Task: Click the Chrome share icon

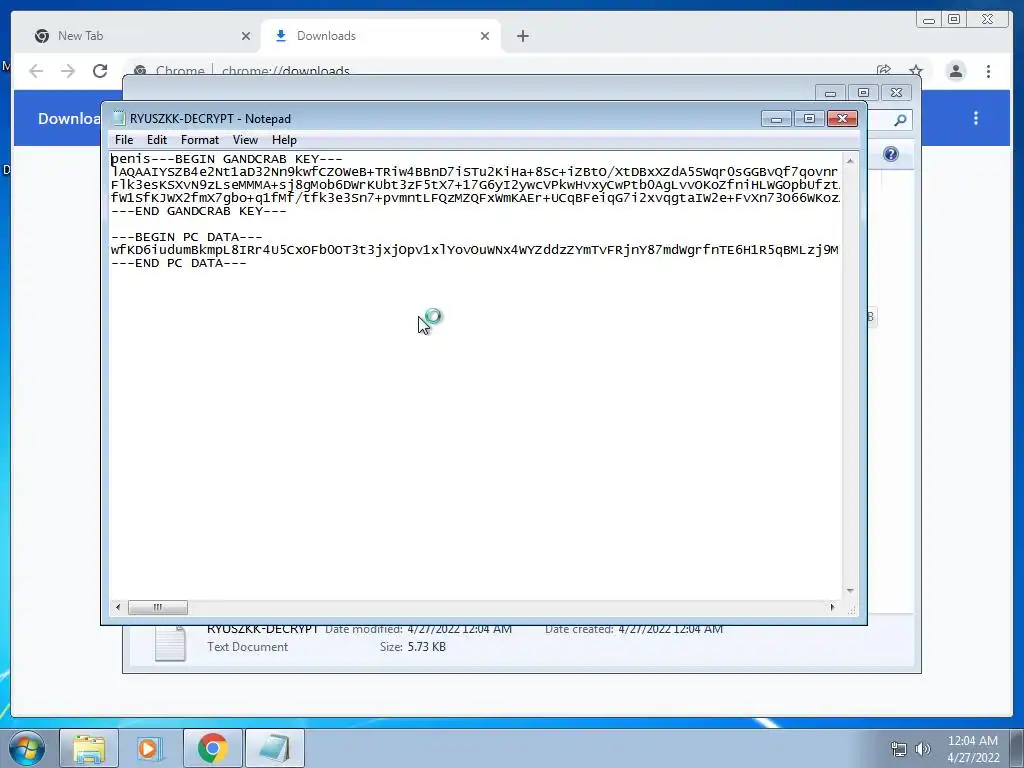Action: click(884, 71)
